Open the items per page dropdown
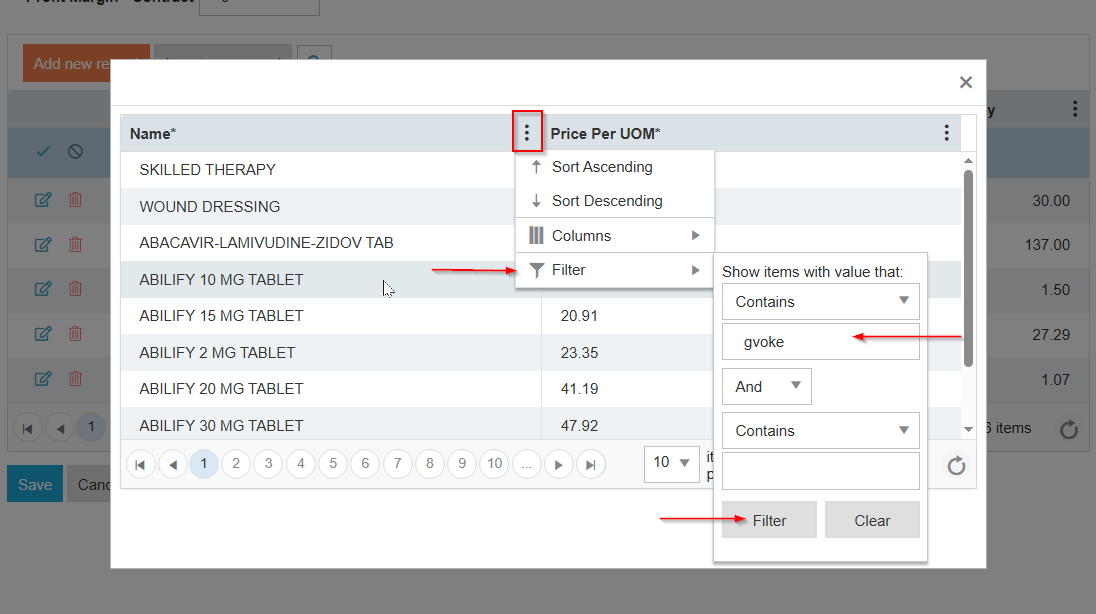The height and width of the screenshot is (614, 1096). click(x=672, y=464)
